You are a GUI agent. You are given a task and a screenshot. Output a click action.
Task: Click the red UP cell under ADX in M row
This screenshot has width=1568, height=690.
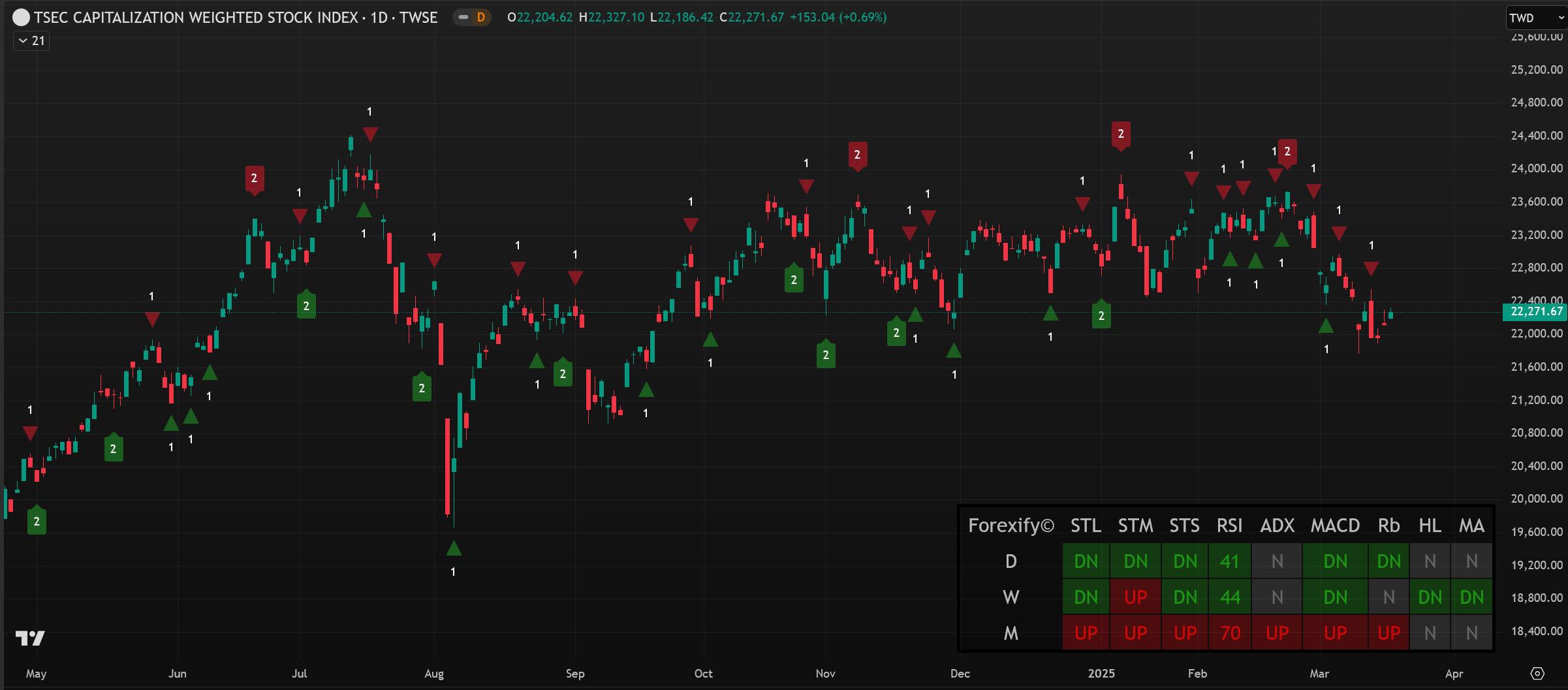[1277, 633]
